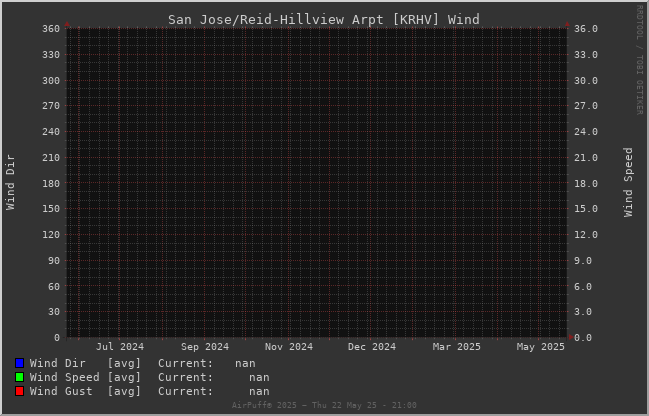Click the 240 value on left axis
This screenshot has height=416, width=649.
pos(51,132)
